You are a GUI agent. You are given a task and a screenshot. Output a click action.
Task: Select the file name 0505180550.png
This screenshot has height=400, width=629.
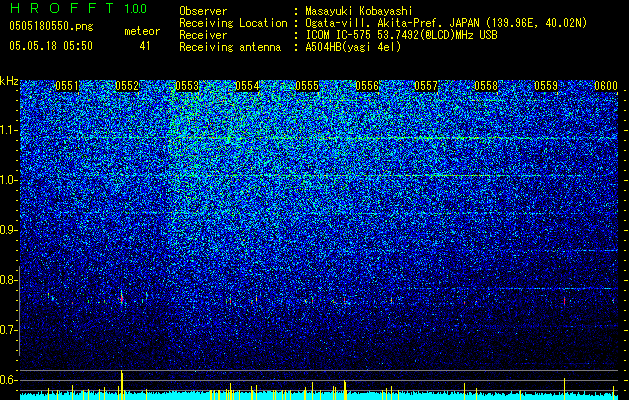[51, 26]
